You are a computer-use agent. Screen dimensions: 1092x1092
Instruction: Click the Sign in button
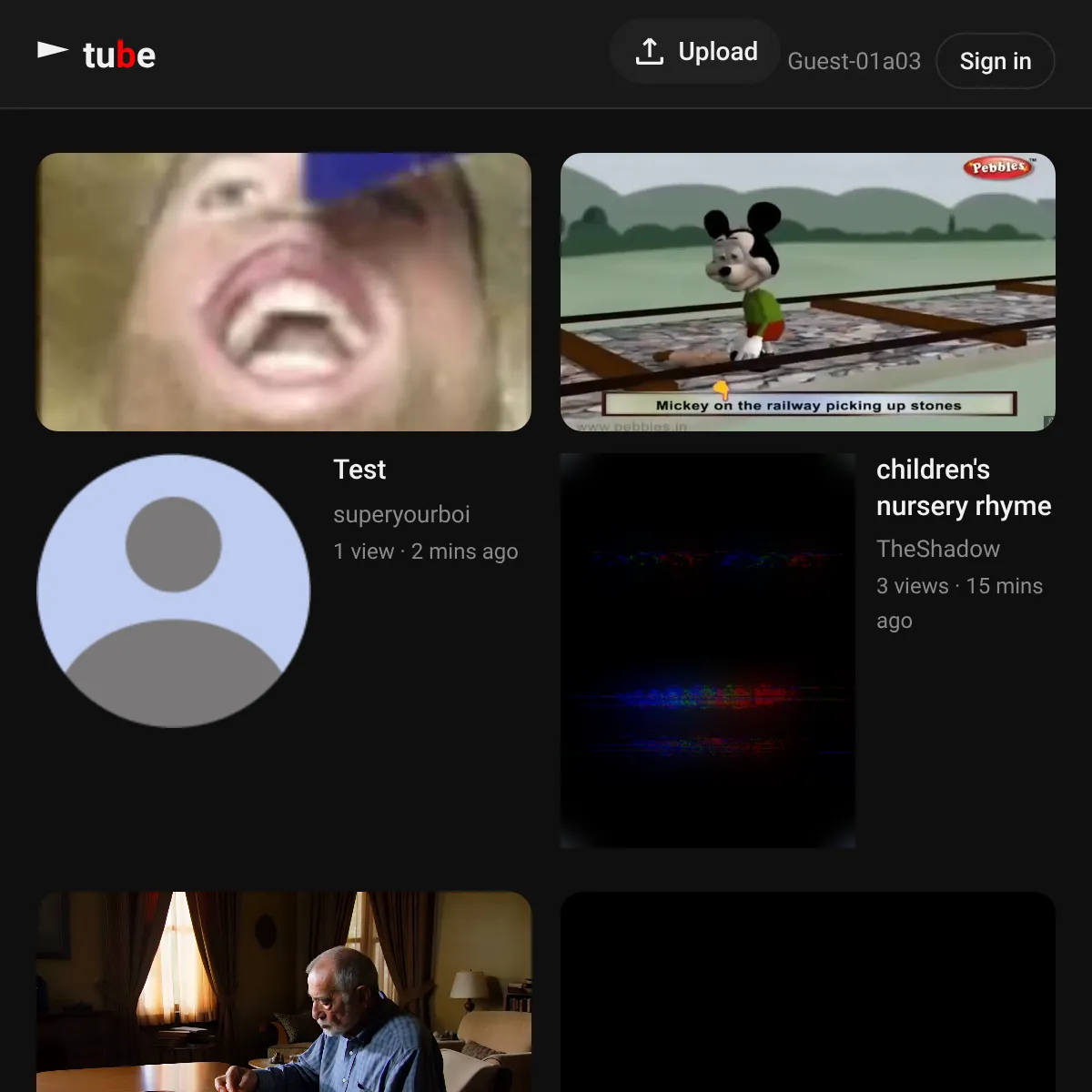[x=996, y=61]
